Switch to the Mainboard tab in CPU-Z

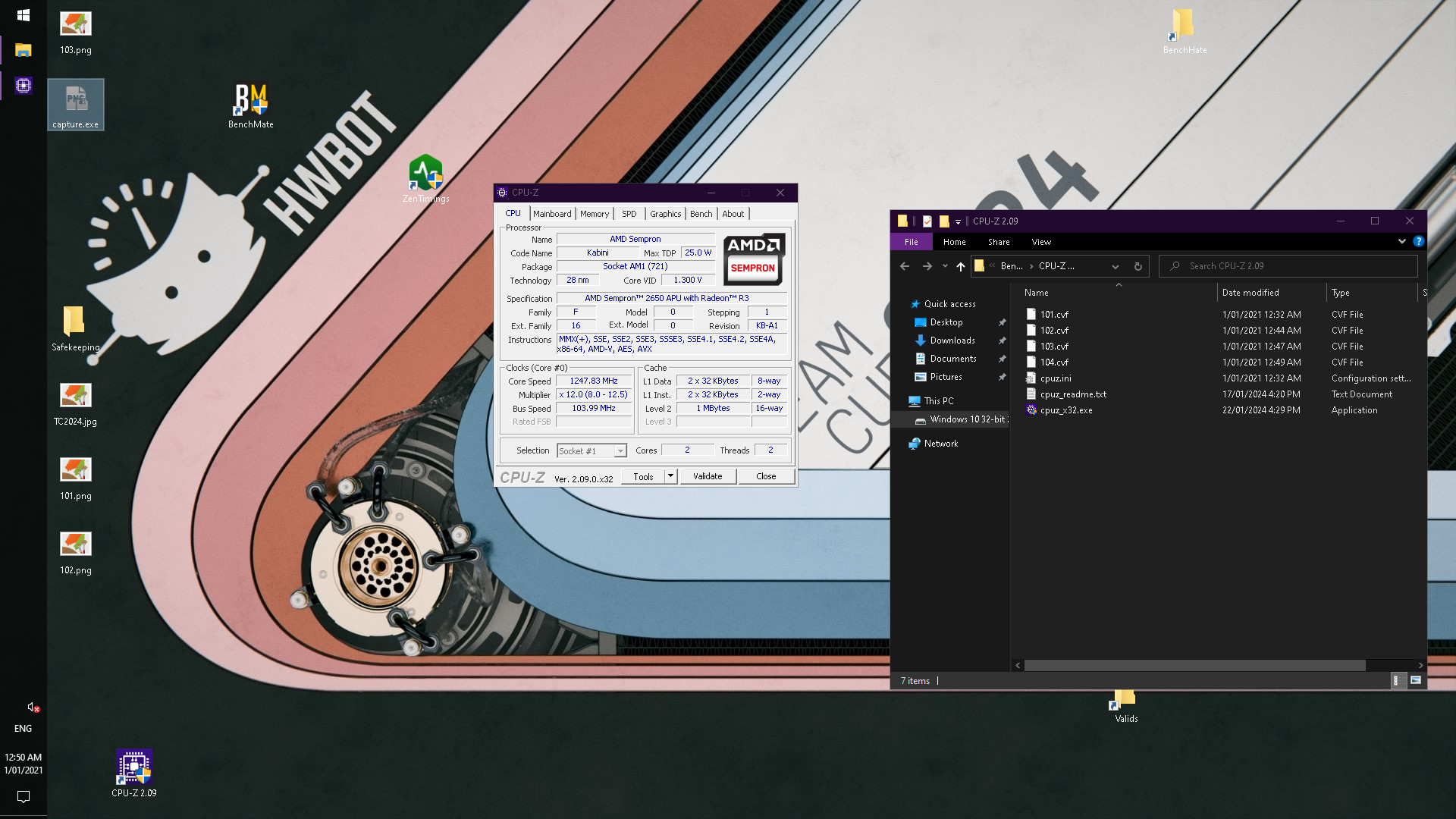point(552,214)
